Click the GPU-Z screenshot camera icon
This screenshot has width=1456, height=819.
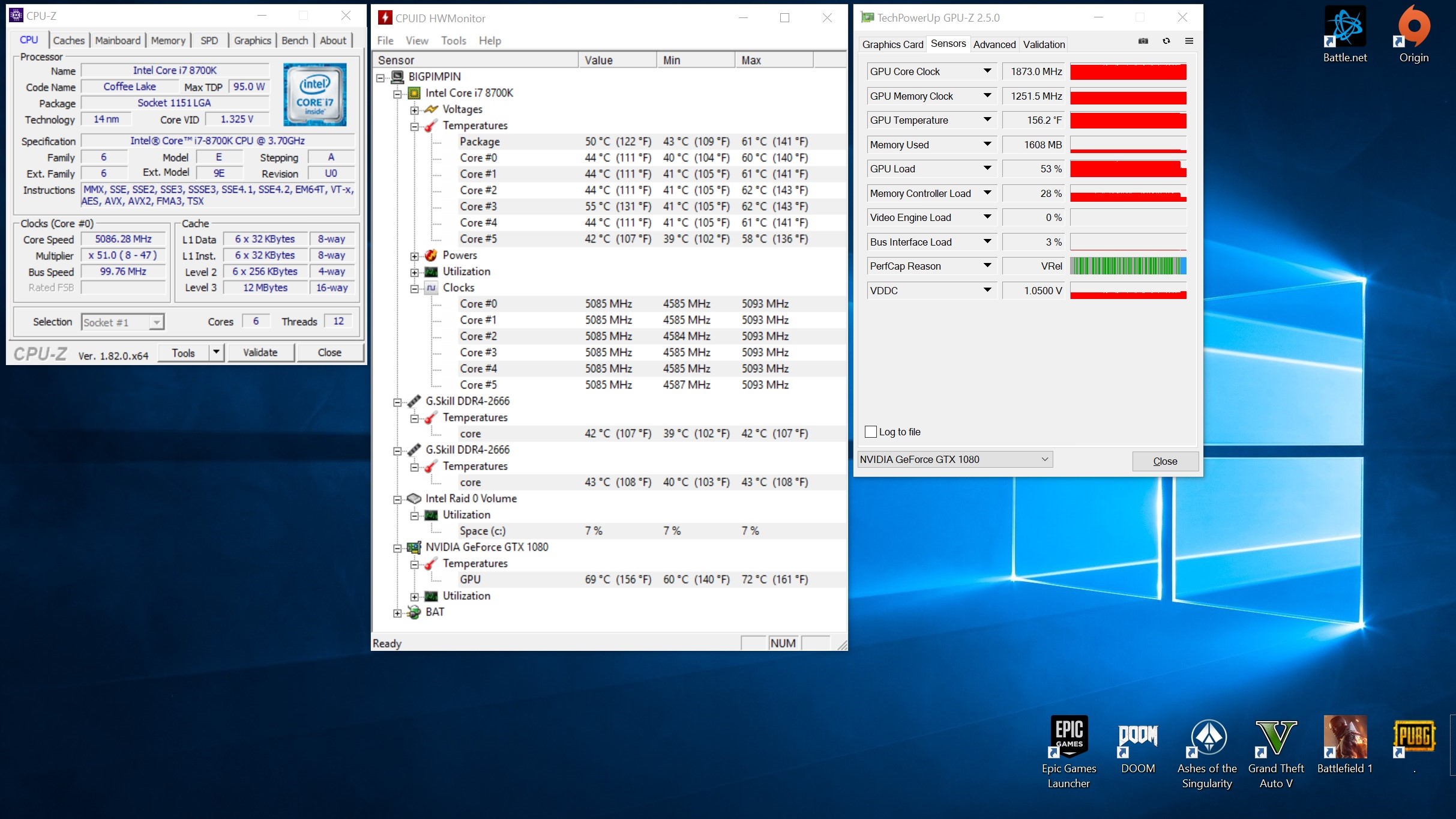click(x=1143, y=41)
